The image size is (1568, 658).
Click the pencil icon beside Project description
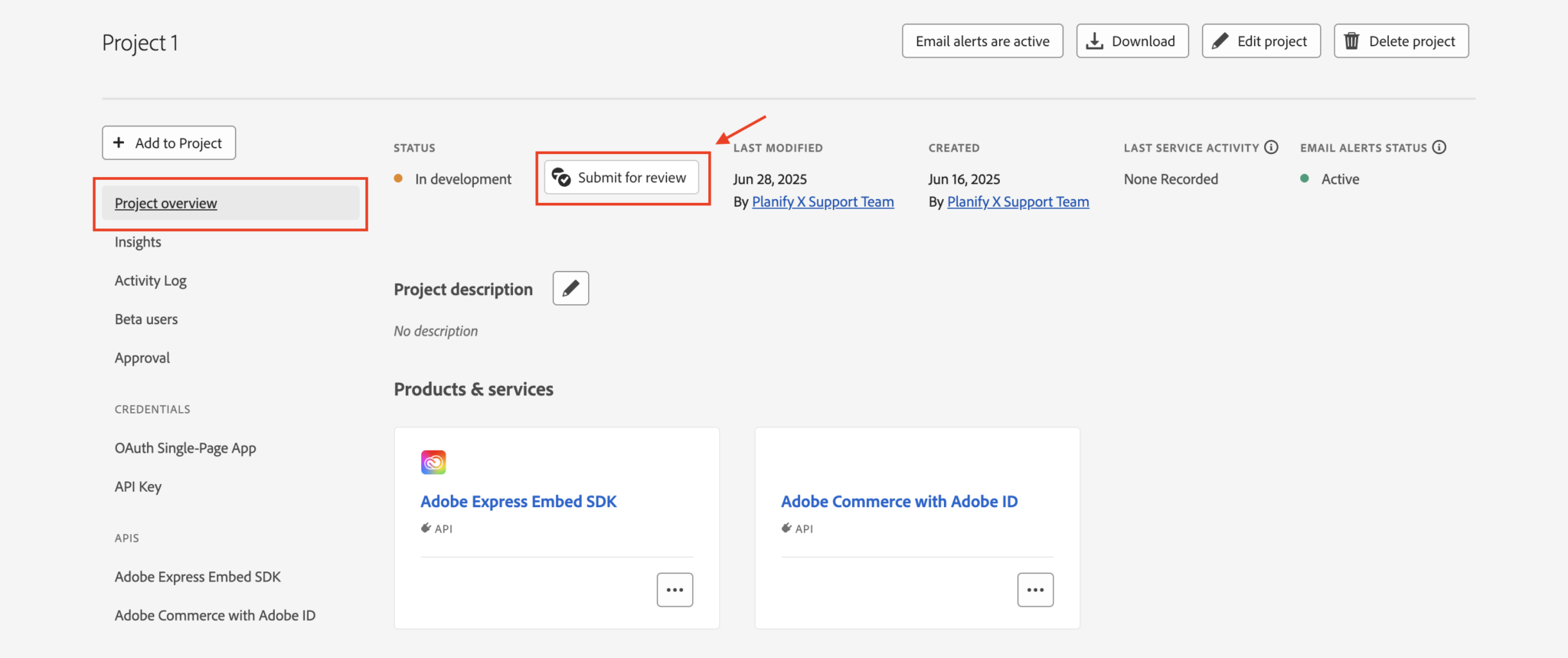(x=570, y=288)
